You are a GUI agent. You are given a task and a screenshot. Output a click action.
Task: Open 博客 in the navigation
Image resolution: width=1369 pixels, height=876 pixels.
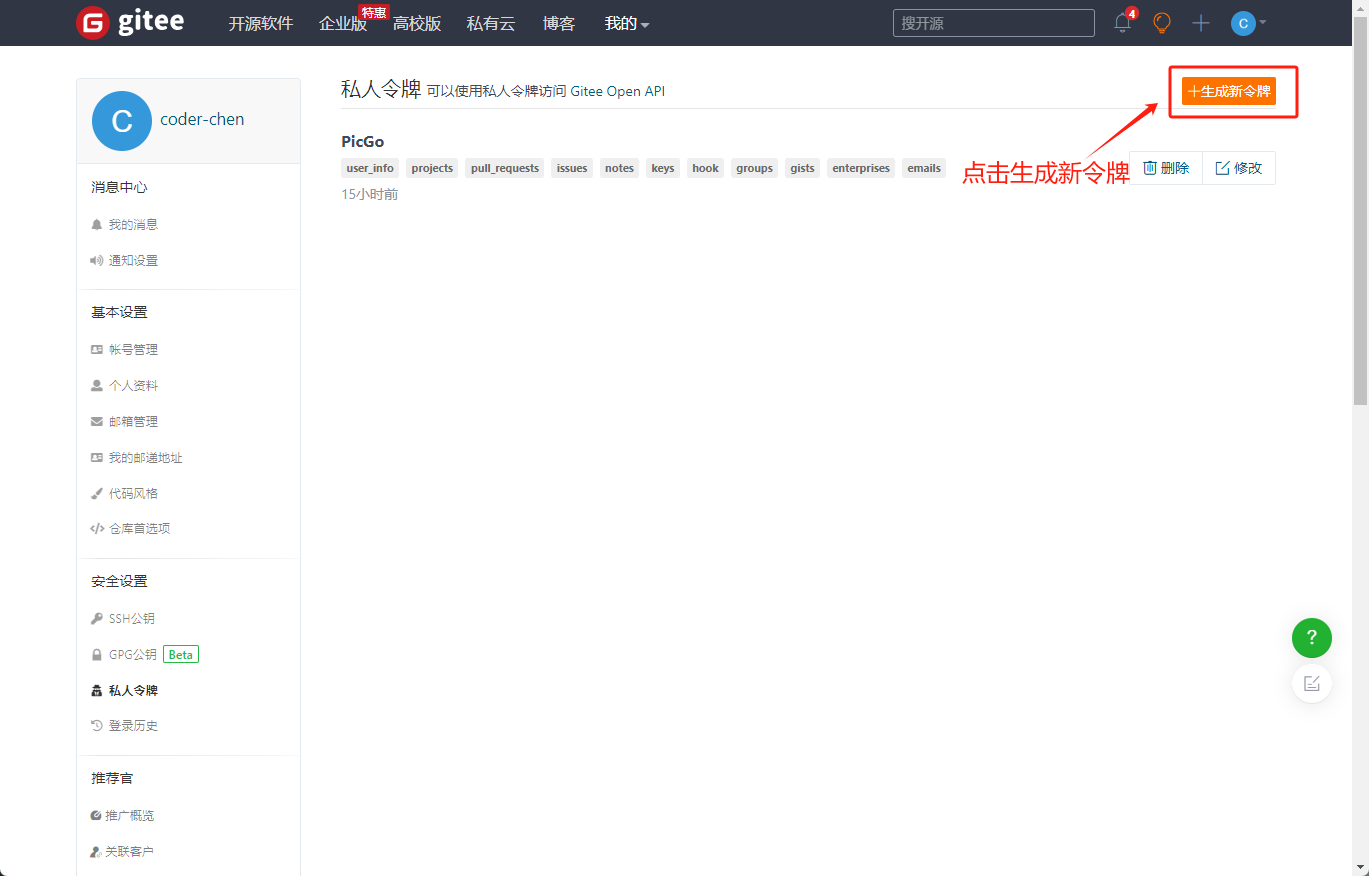[x=559, y=23]
